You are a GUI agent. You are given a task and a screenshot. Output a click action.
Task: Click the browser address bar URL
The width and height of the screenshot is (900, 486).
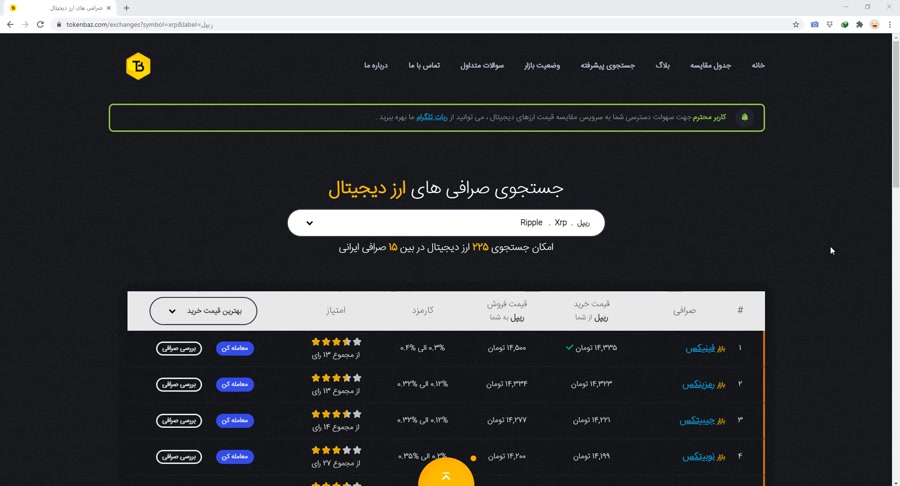[139, 25]
